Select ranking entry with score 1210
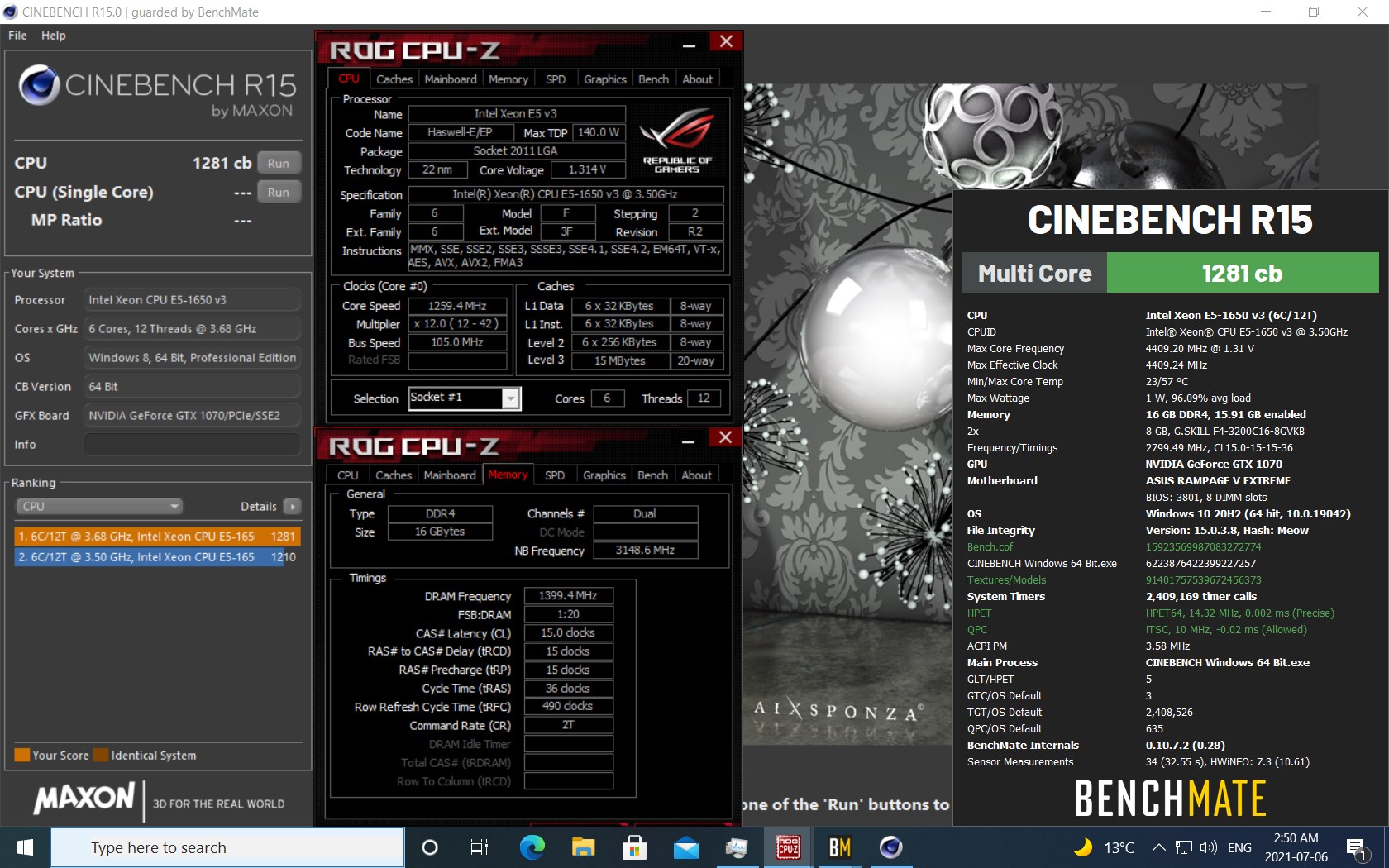Image resolution: width=1389 pixels, height=868 pixels. [x=157, y=557]
